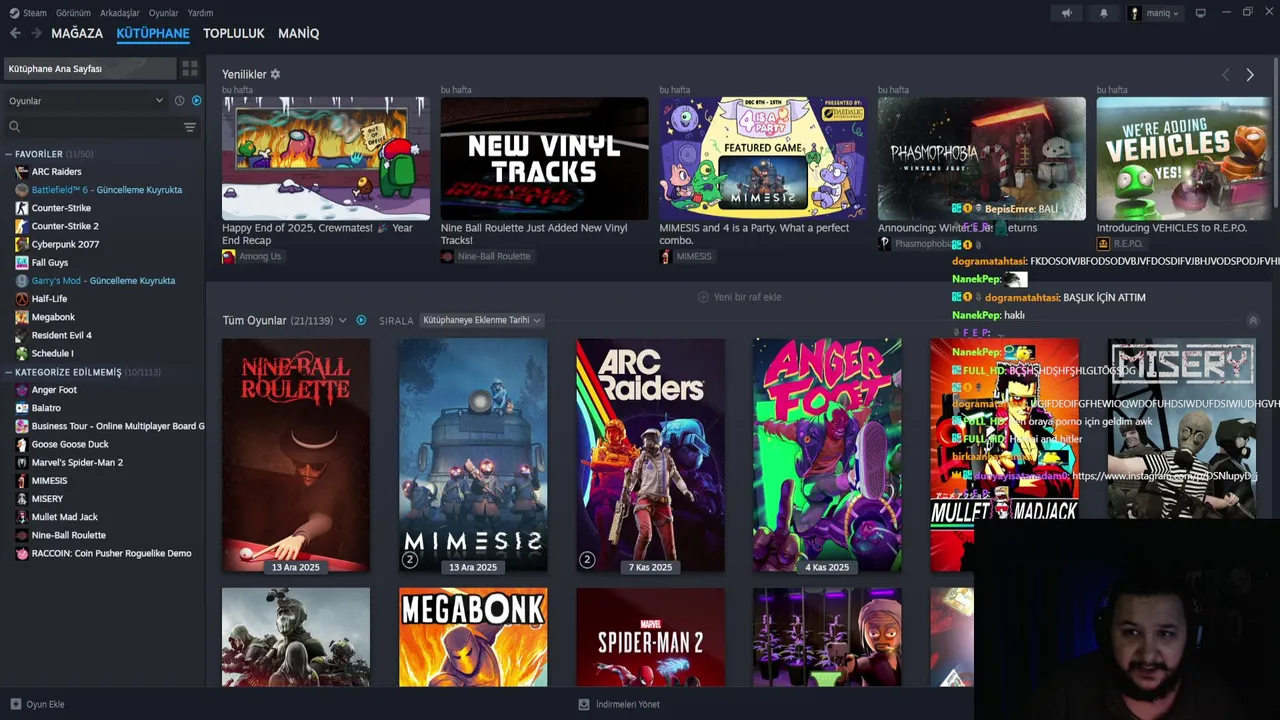Collapse the FAVORİLER category

pyautogui.click(x=8, y=154)
